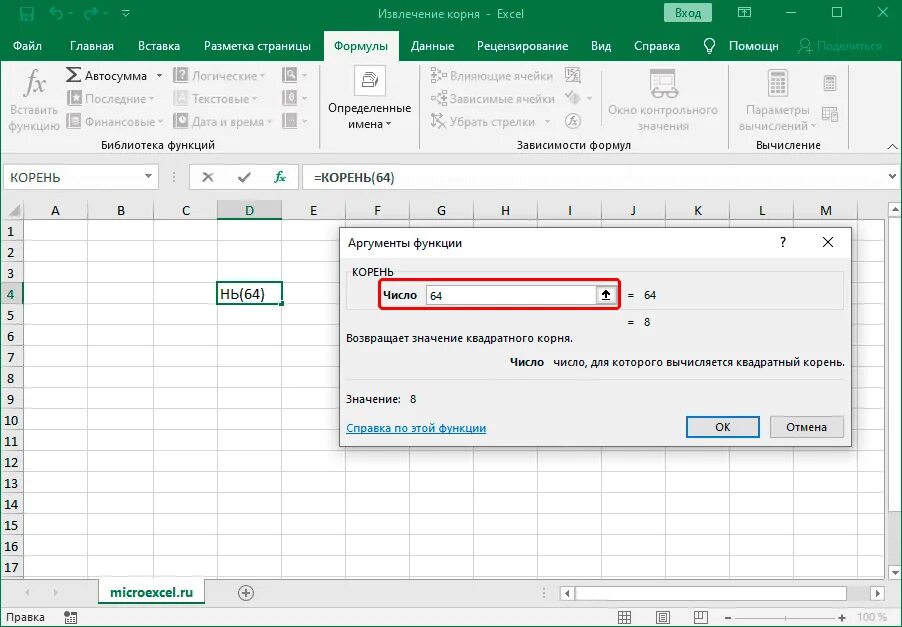Open the Текстовые functions list

[x=215, y=98]
